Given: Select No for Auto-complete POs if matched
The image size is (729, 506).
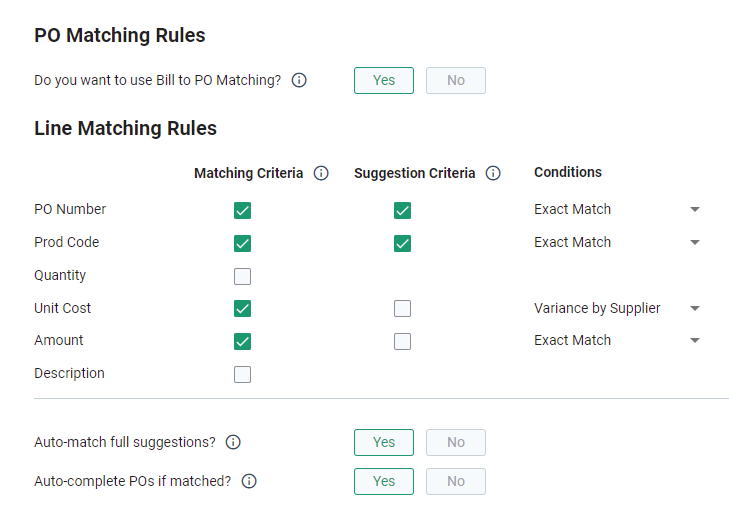Looking at the screenshot, I should (x=456, y=481).
